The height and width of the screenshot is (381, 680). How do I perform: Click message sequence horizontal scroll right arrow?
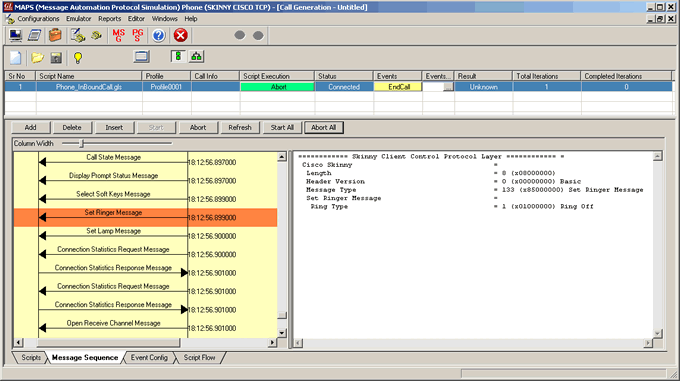(x=272, y=342)
